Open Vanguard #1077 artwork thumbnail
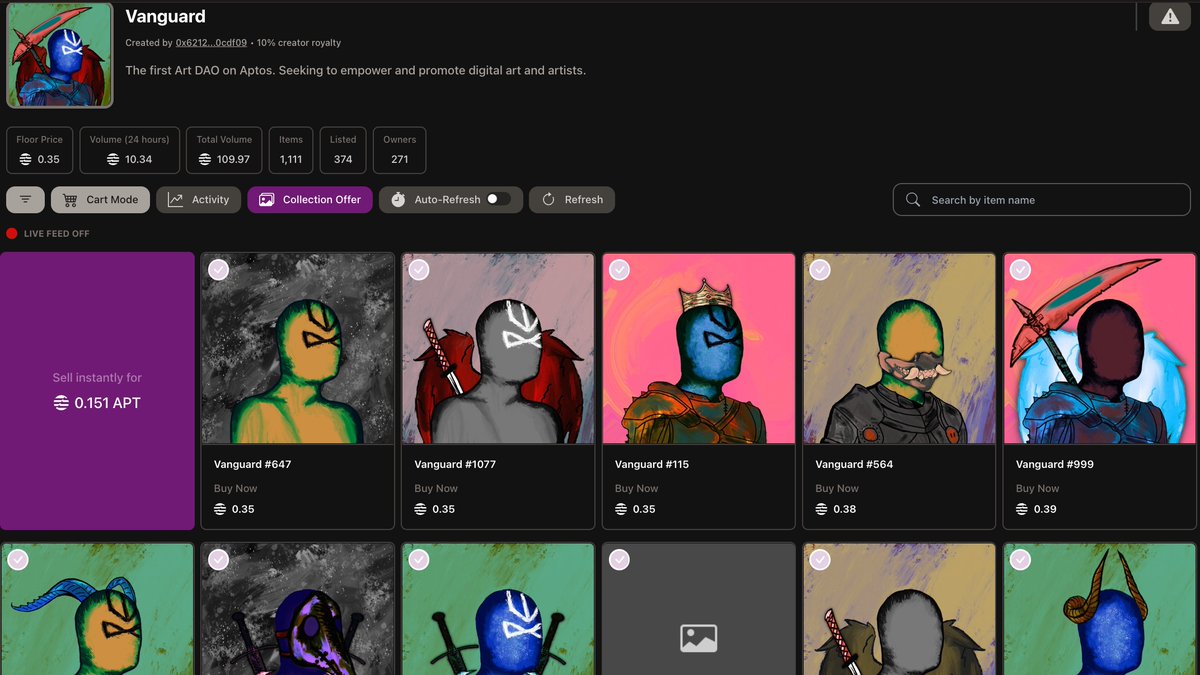1200x675 pixels. point(498,348)
